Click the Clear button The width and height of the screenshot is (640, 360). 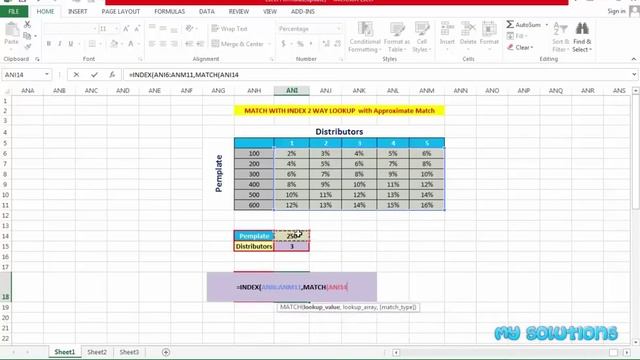click(x=520, y=47)
